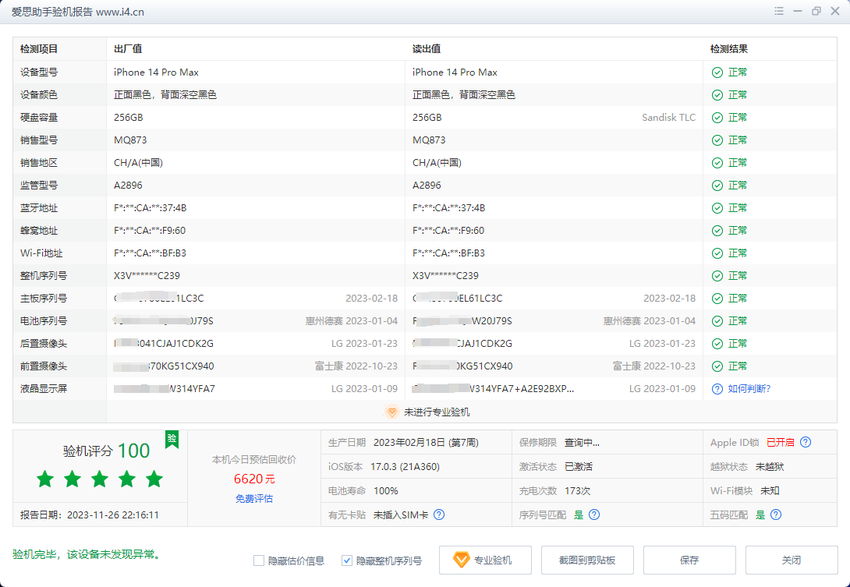The height and width of the screenshot is (587, 850).
Task: Click the 检测结果 column header
Action: (x=729, y=49)
